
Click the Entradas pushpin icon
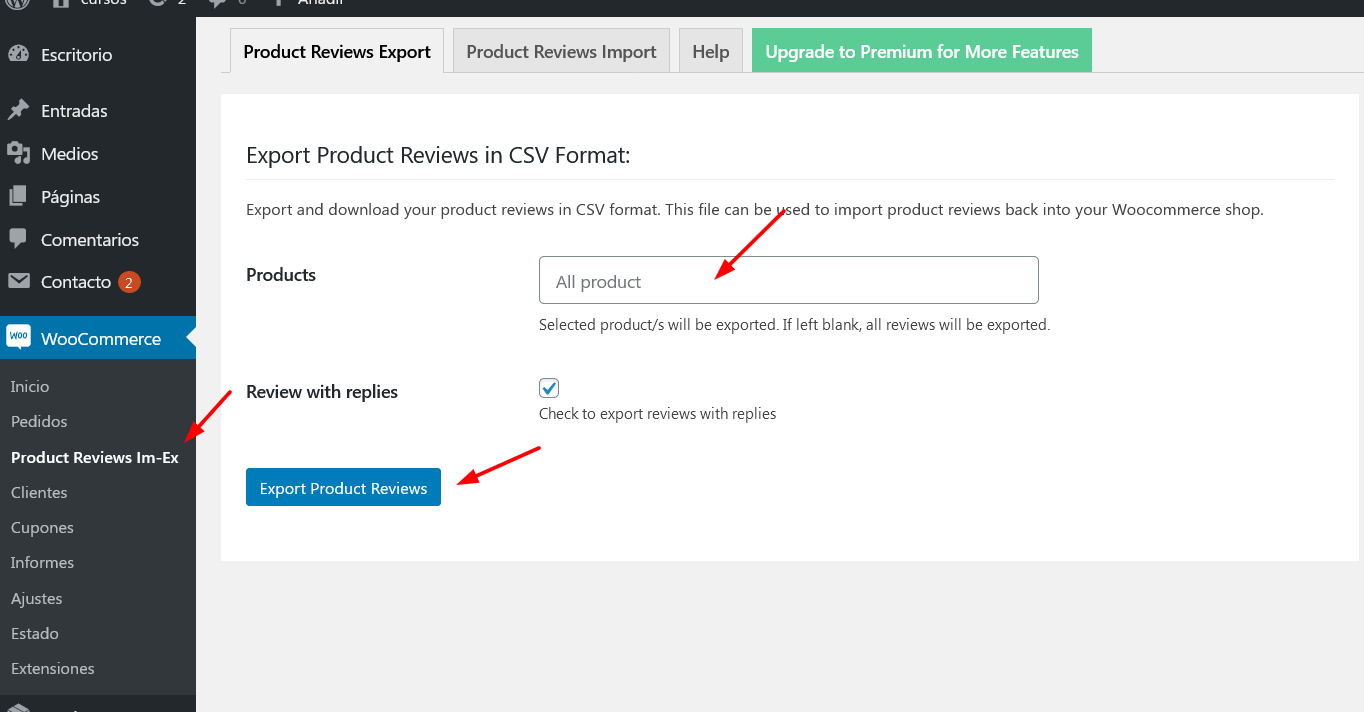point(18,111)
